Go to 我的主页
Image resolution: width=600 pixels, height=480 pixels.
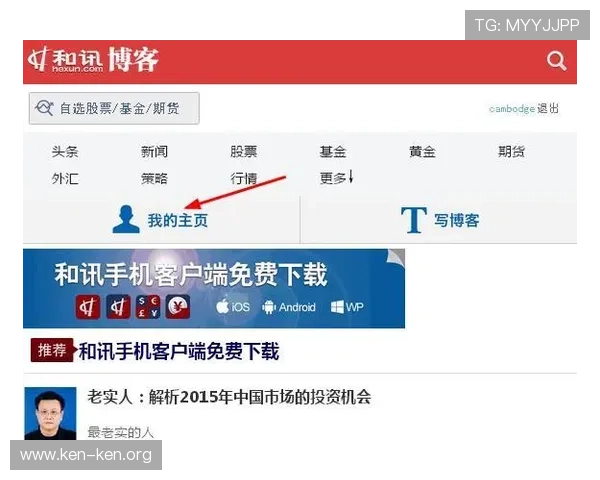(178, 220)
